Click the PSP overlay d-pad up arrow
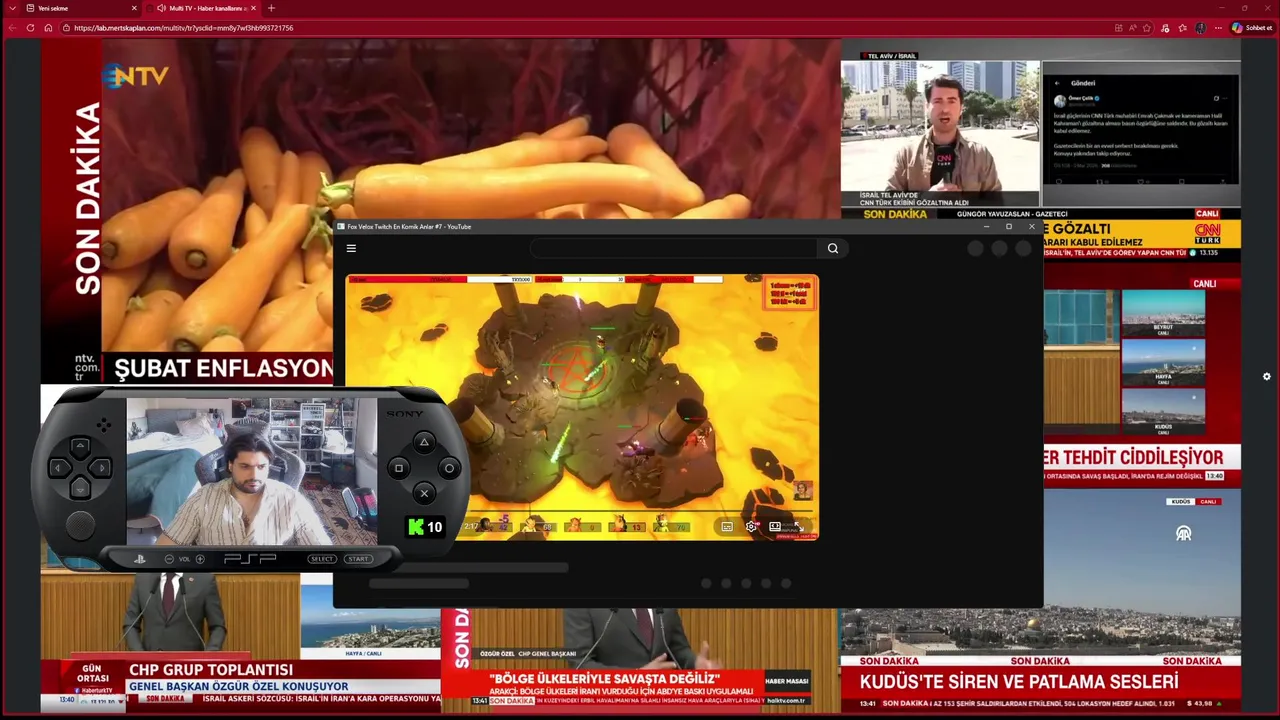The height and width of the screenshot is (720, 1280). tap(80, 447)
